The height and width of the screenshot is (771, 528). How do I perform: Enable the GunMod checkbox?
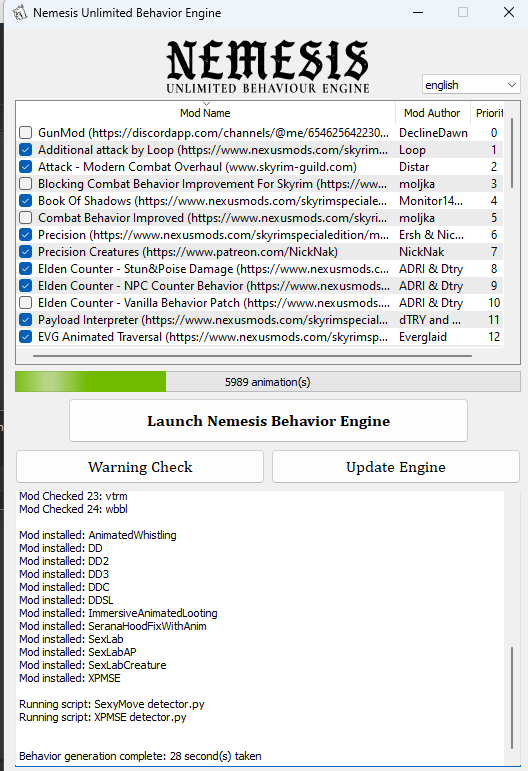(26, 133)
